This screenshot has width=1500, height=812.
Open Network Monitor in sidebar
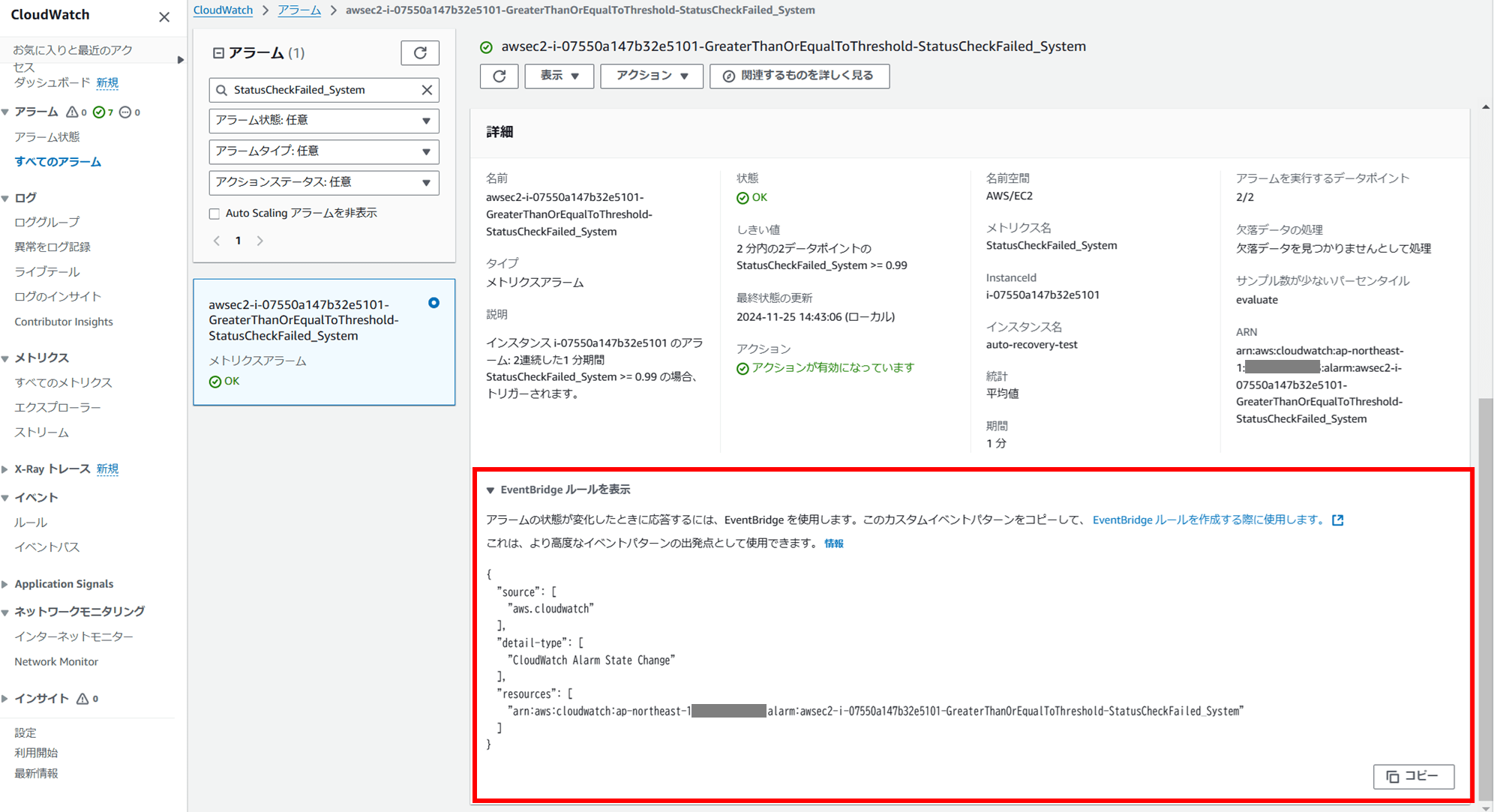pyautogui.click(x=56, y=662)
